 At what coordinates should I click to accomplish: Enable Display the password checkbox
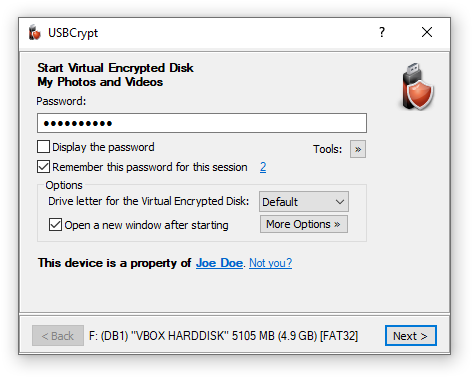[x=43, y=147]
